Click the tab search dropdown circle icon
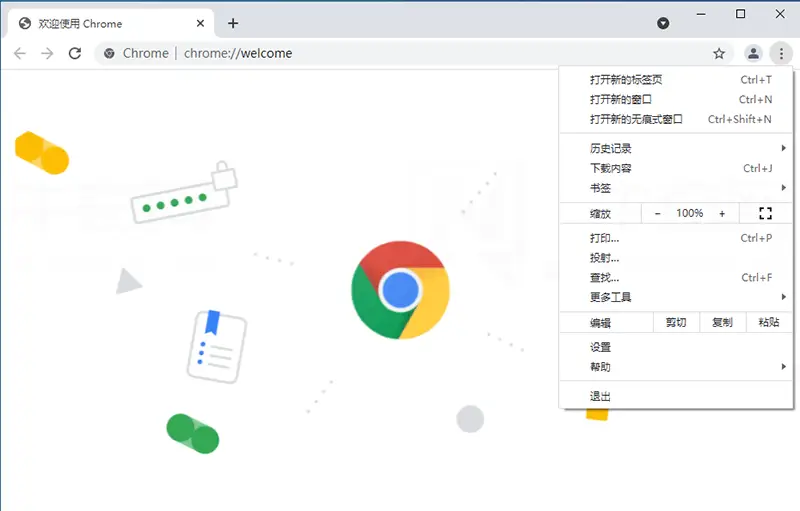The image size is (800, 511). coord(663,23)
